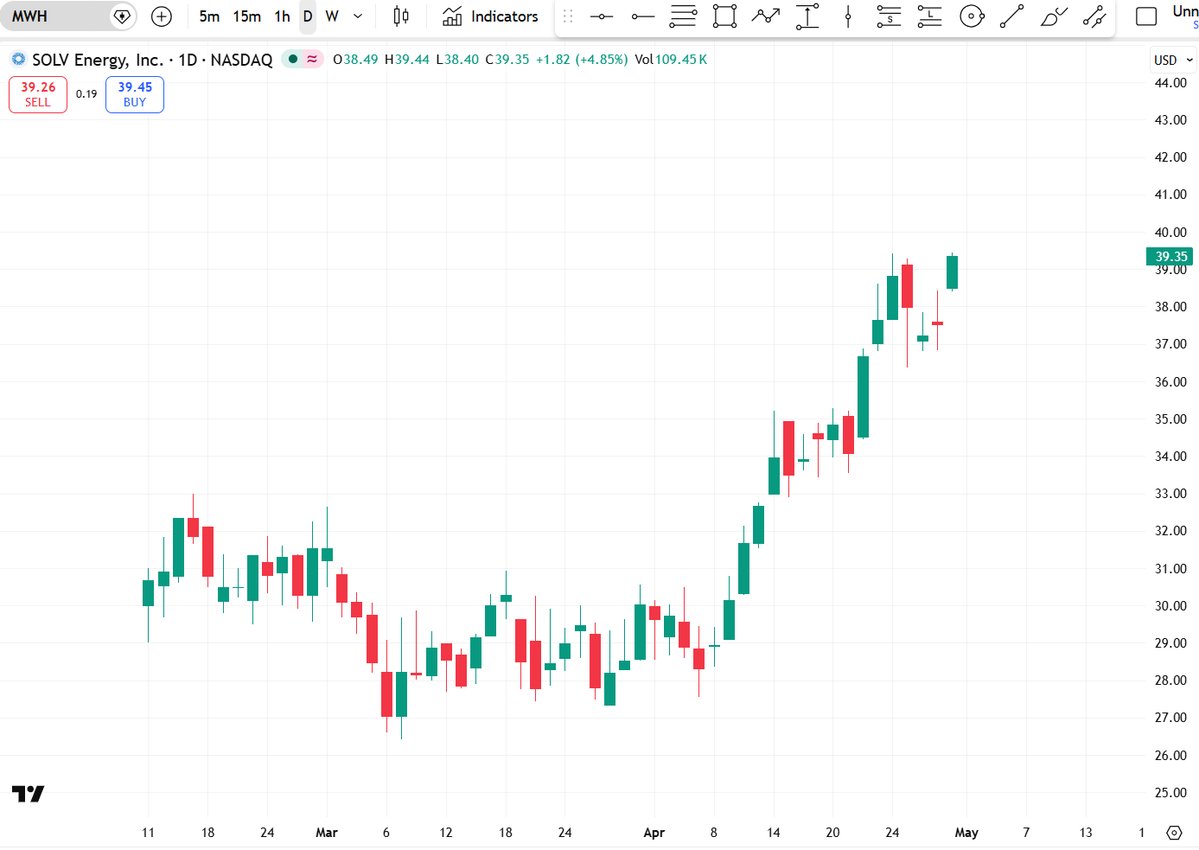Select the parallel channel tool
The width and height of the screenshot is (1199, 850).
point(1094,16)
